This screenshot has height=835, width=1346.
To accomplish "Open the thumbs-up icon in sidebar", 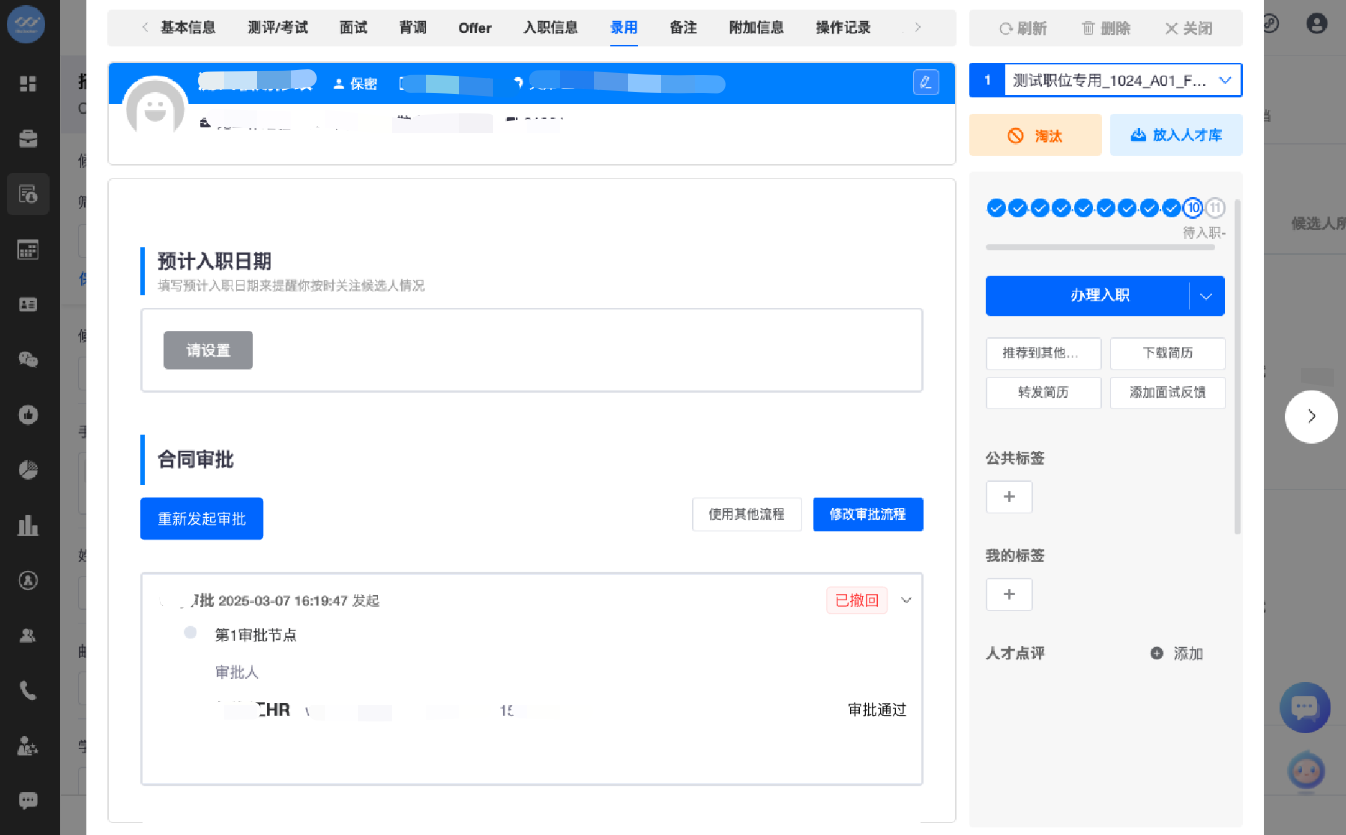I will click(28, 414).
